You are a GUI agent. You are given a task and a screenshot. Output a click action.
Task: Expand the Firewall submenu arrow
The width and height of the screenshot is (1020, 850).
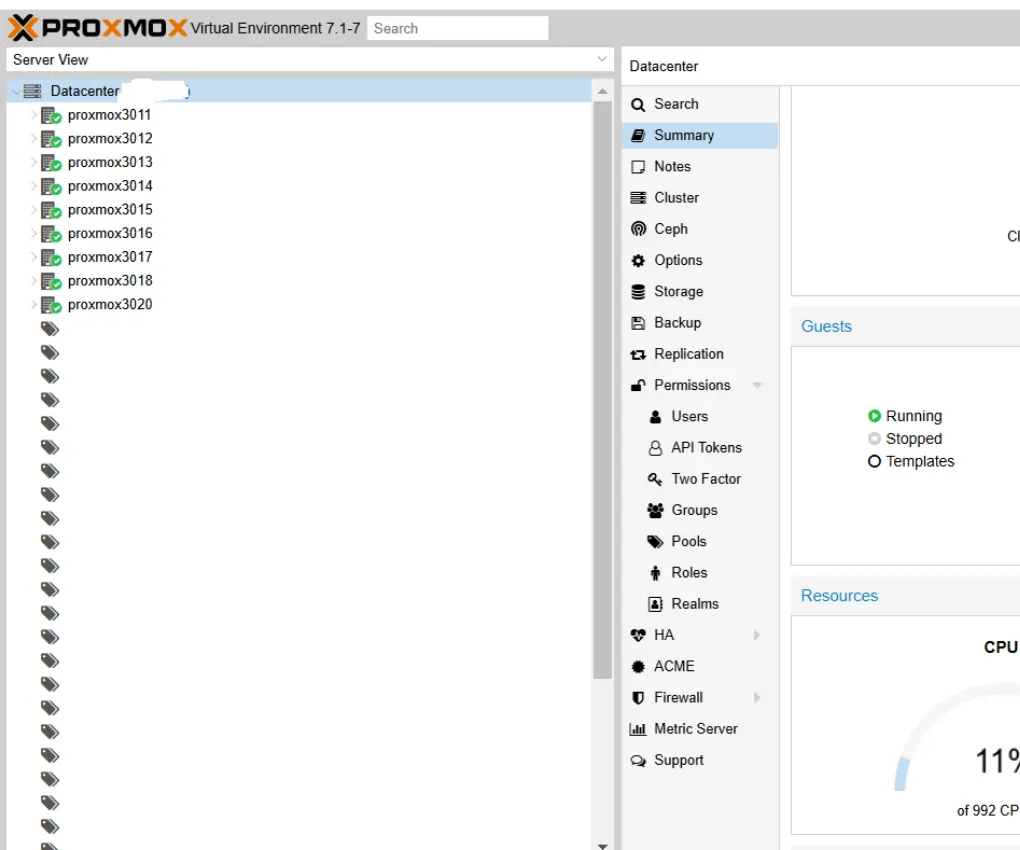(x=757, y=697)
